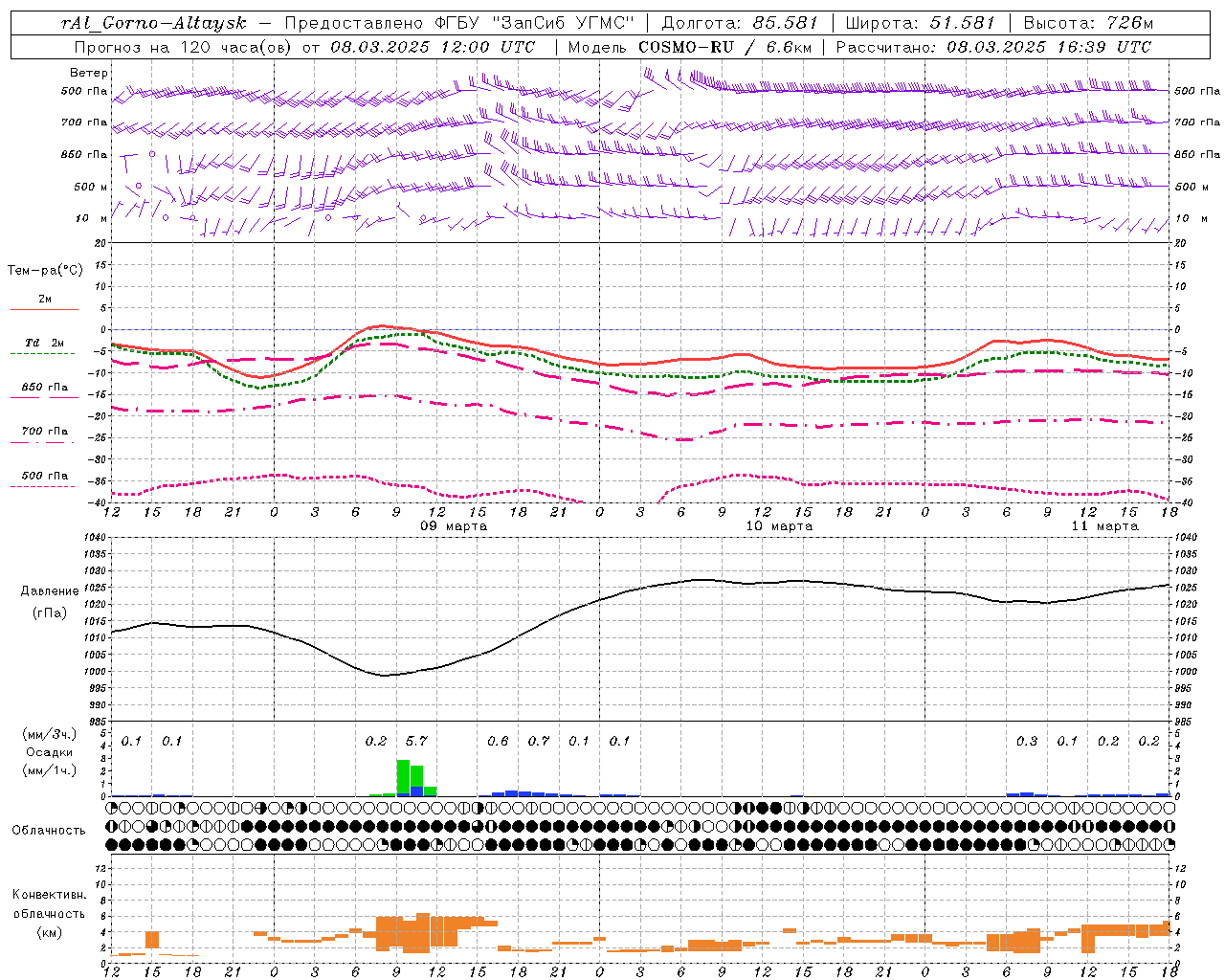Click the '700 гПа' entry in temperature legend
The height and width of the screenshot is (980, 1225).
click(x=45, y=432)
